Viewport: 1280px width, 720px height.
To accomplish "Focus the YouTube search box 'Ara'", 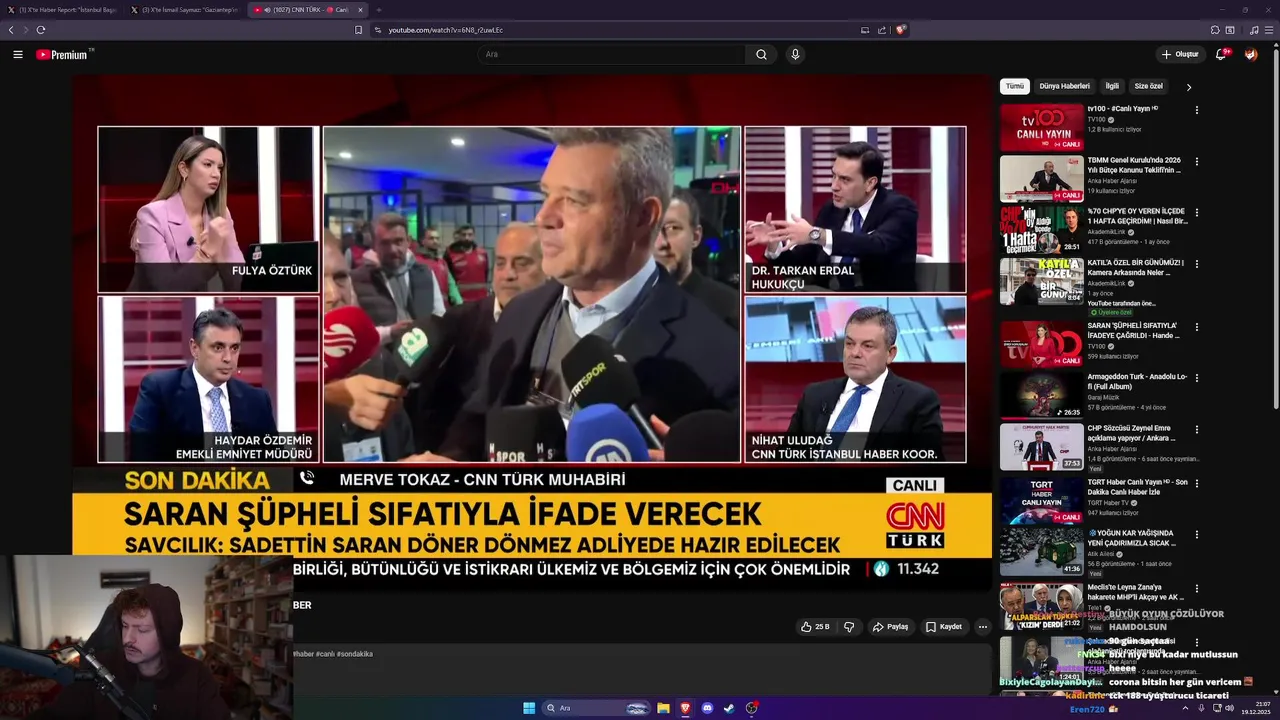I will [x=612, y=54].
